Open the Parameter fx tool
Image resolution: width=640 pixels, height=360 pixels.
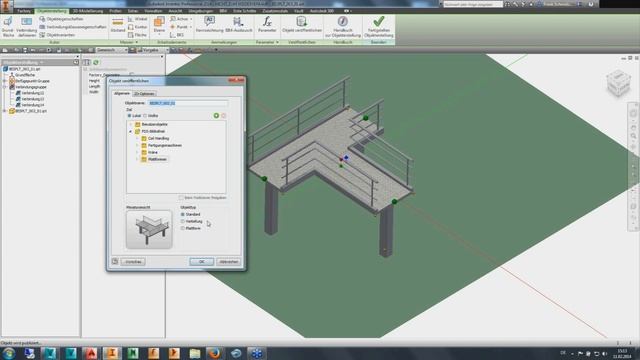pyautogui.click(x=267, y=24)
